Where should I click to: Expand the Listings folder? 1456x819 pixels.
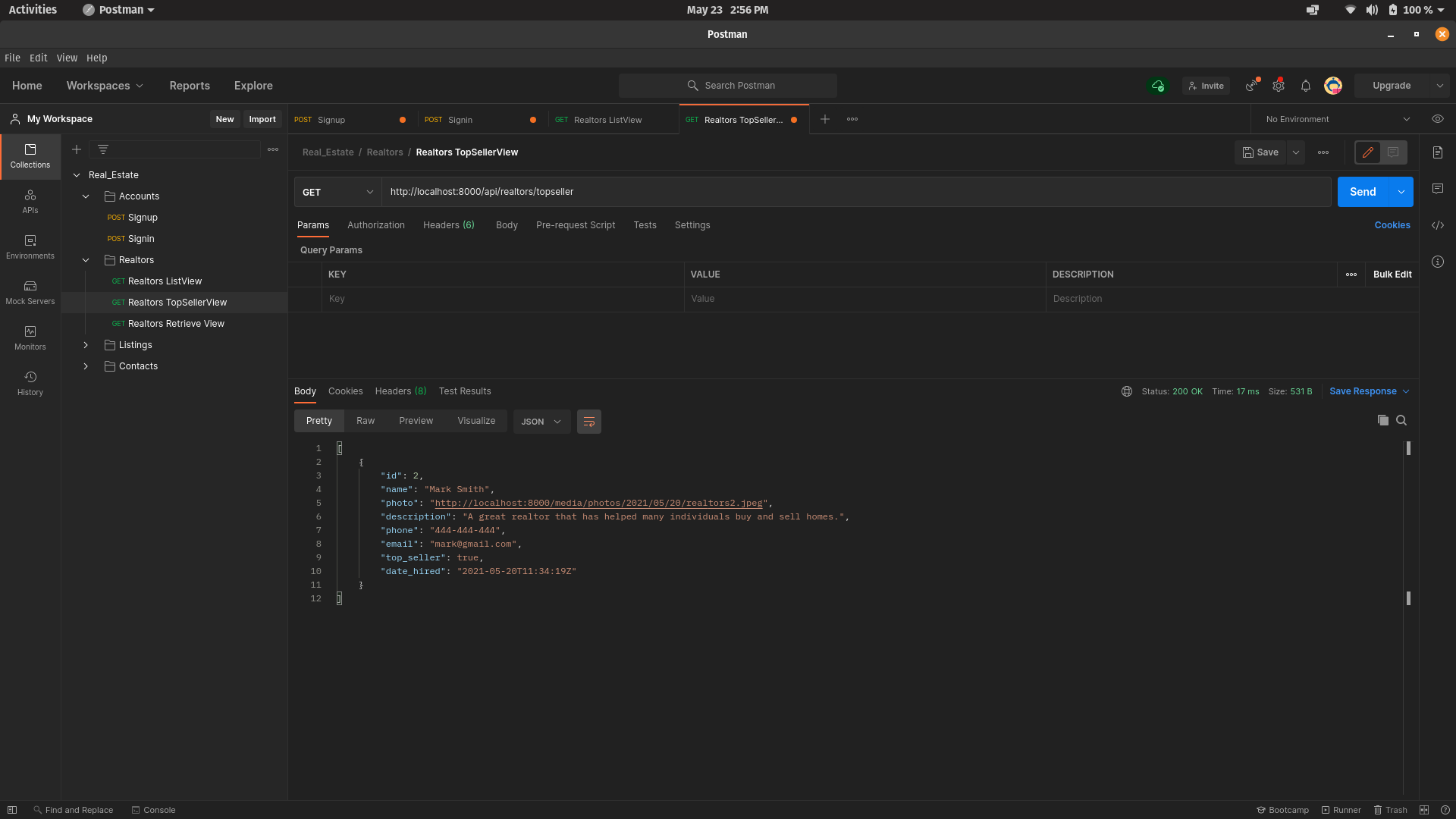86,345
